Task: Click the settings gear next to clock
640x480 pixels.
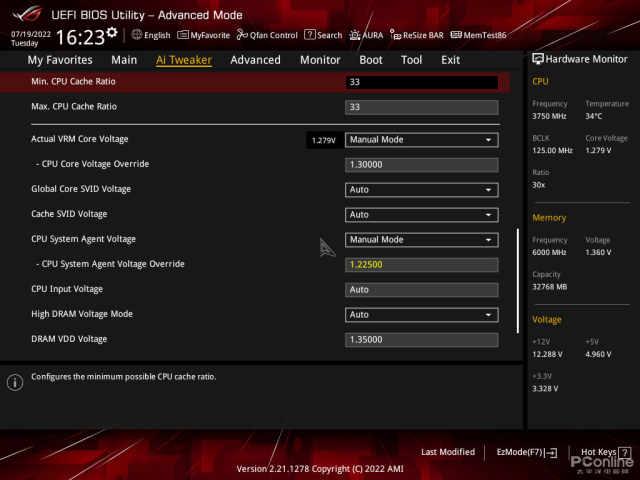Action: pyautogui.click(x=112, y=32)
